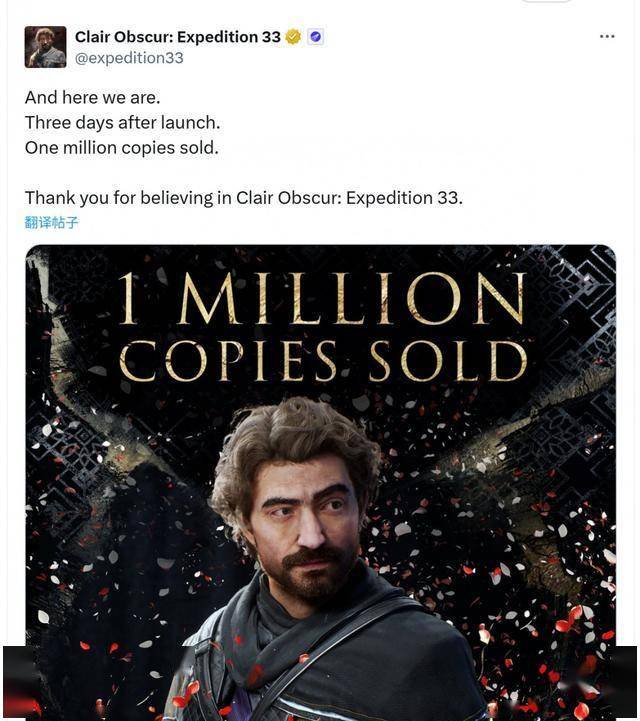Click the cut-off pill button at top
The image size is (640, 721).
point(546,1)
